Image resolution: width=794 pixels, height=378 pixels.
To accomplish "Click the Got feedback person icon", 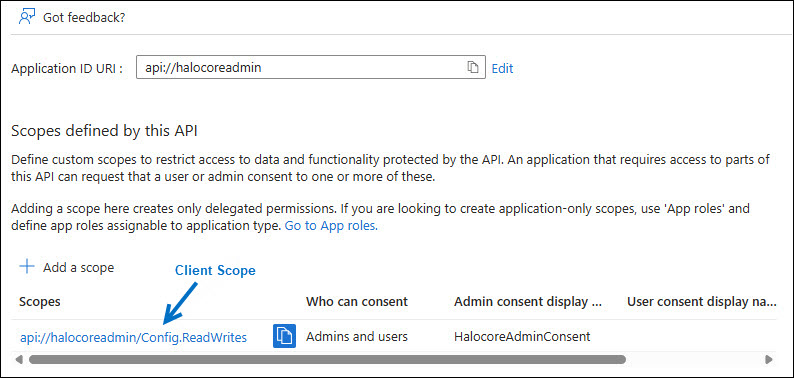I will [x=26, y=17].
